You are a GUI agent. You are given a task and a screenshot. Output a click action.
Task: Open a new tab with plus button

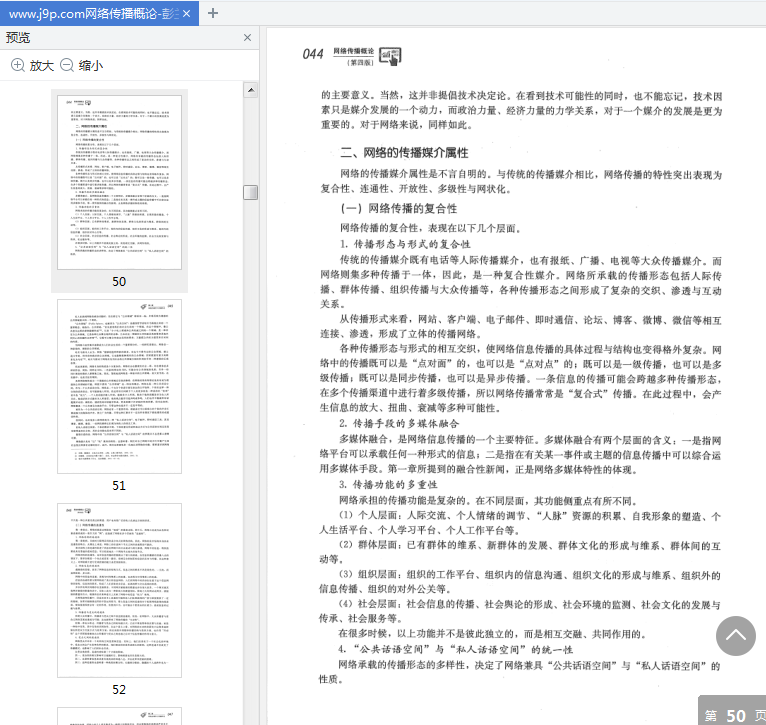click(213, 13)
